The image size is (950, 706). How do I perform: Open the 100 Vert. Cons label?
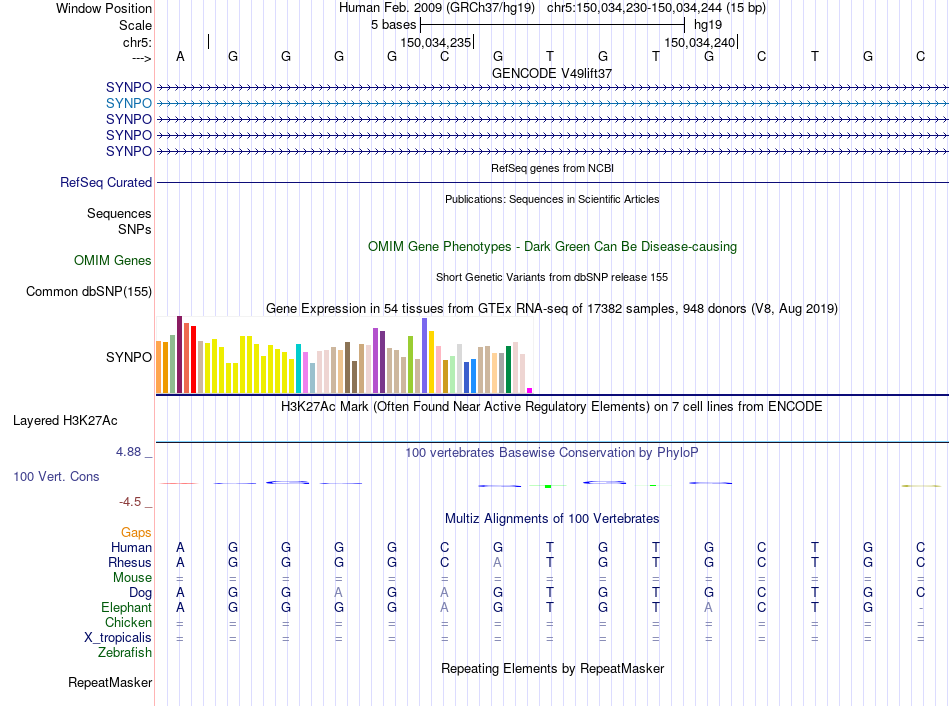(56, 476)
